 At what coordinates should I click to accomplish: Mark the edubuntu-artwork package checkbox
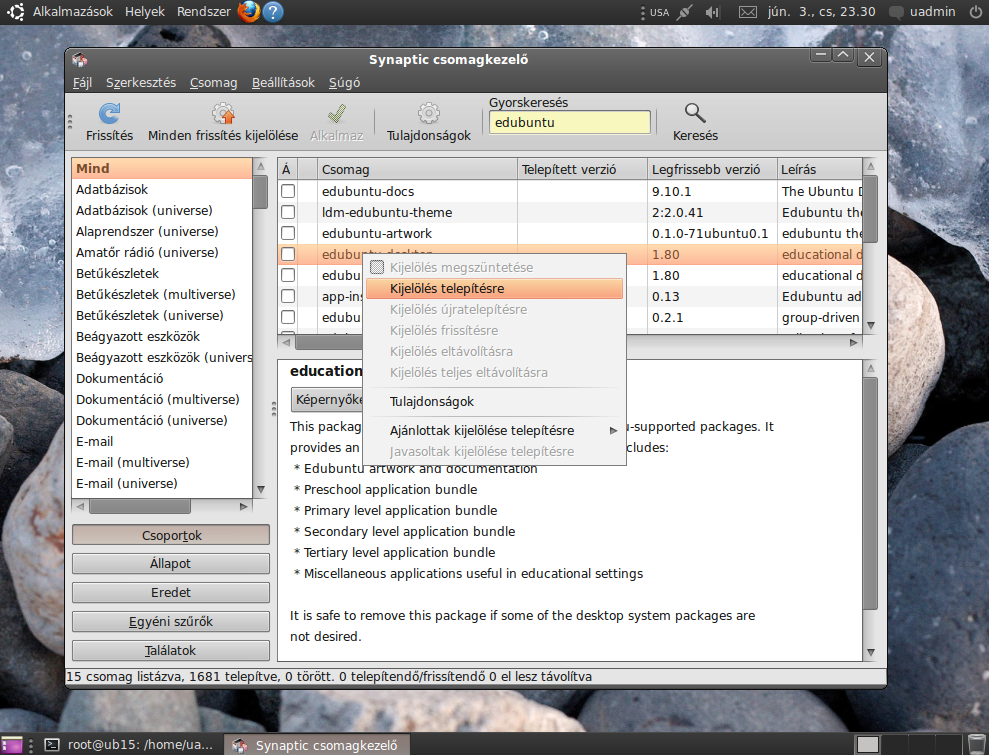(288, 233)
